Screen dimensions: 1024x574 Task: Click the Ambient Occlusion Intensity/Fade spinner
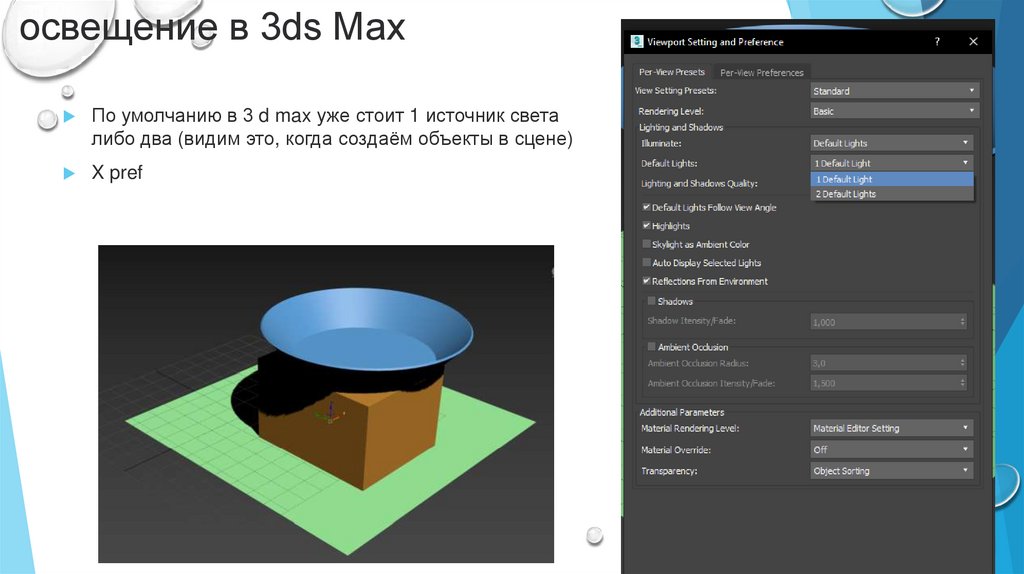(x=963, y=383)
